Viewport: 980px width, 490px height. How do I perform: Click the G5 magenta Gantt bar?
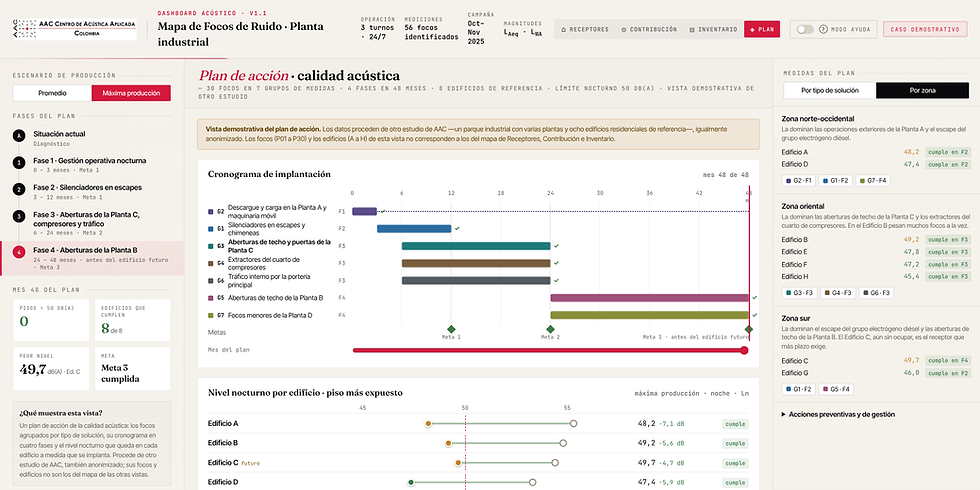click(x=649, y=298)
